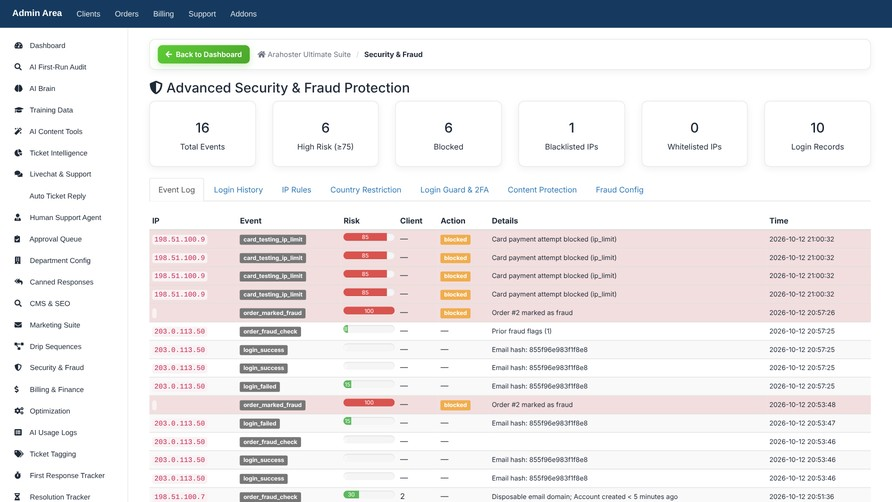Click the risk bar showing 100 at 20:57:26
This screenshot has width=892, height=502.
(x=369, y=311)
